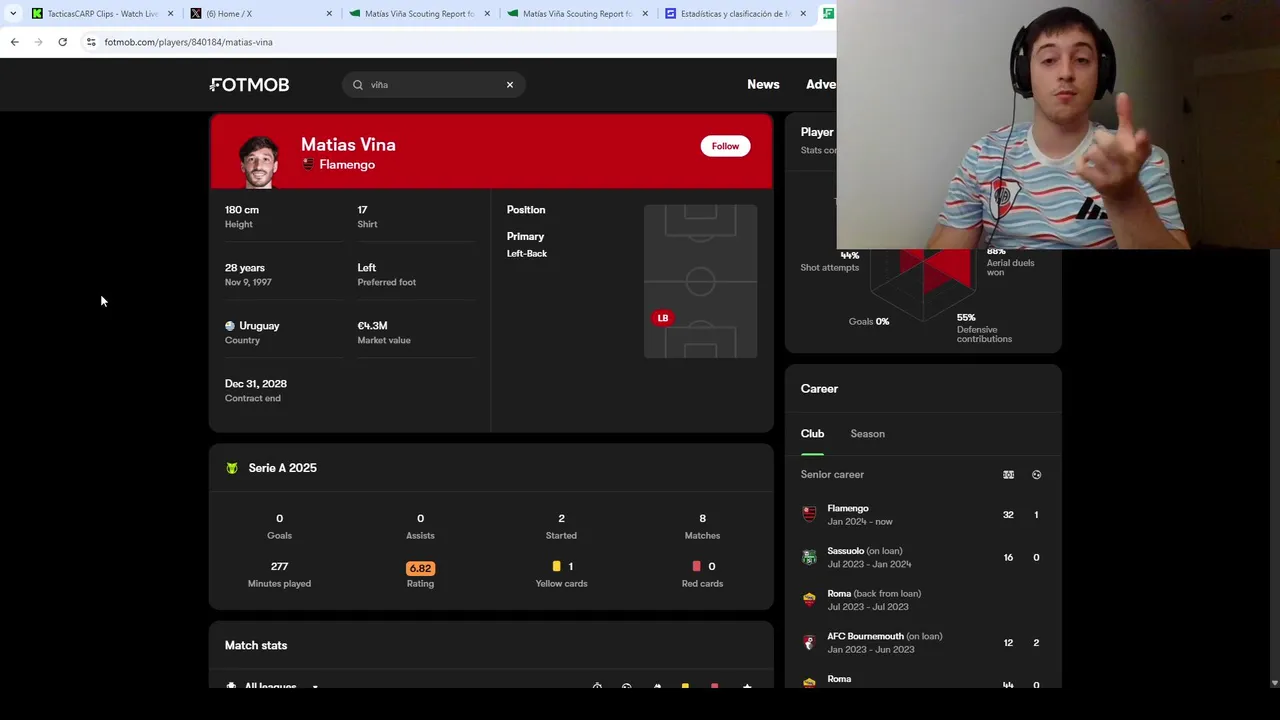Click the browser forward arrow
The height and width of the screenshot is (720, 1280).
pyautogui.click(x=38, y=42)
